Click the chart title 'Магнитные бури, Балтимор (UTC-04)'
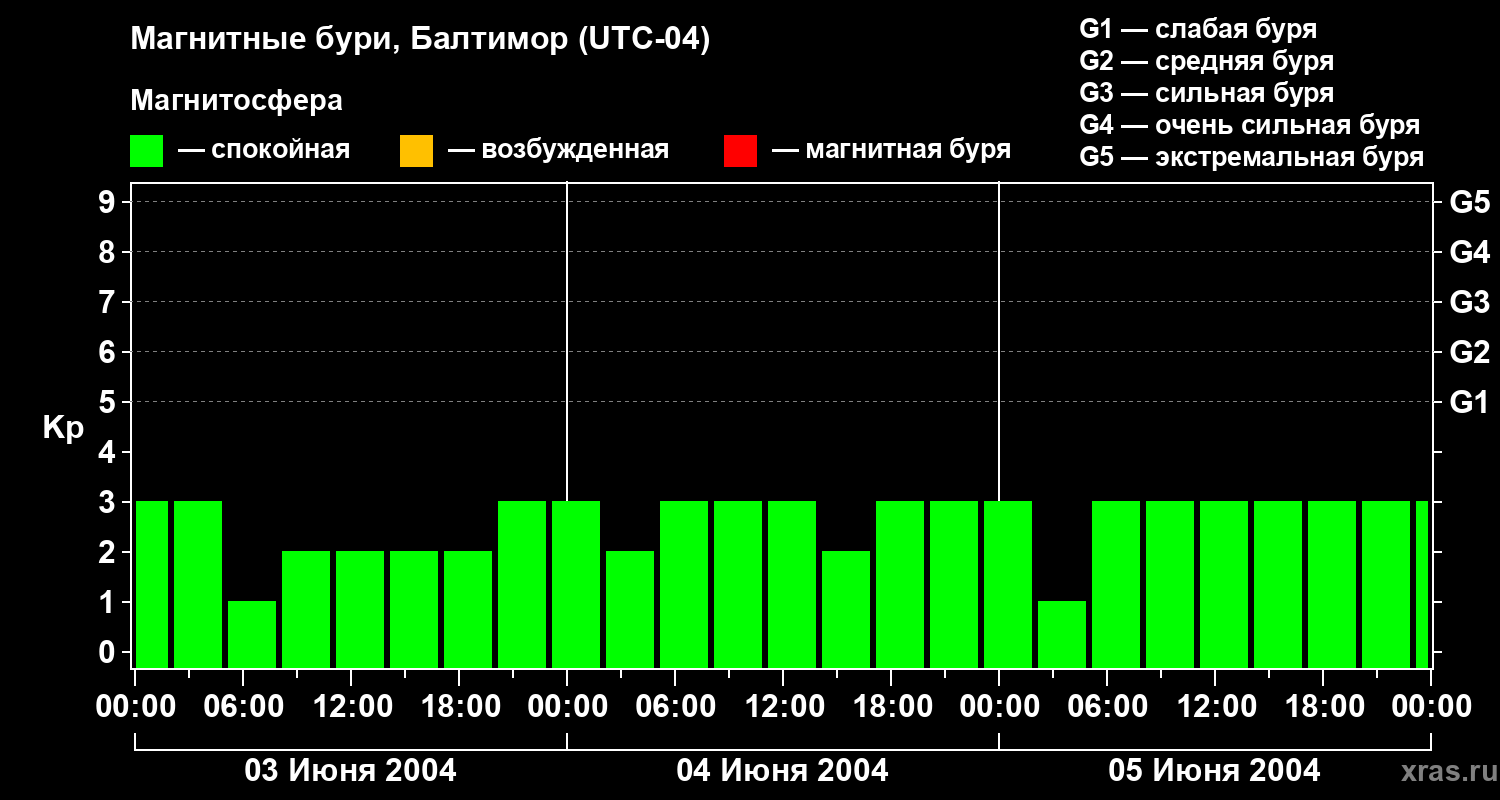This screenshot has height=800, width=1500. pyautogui.click(x=420, y=40)
